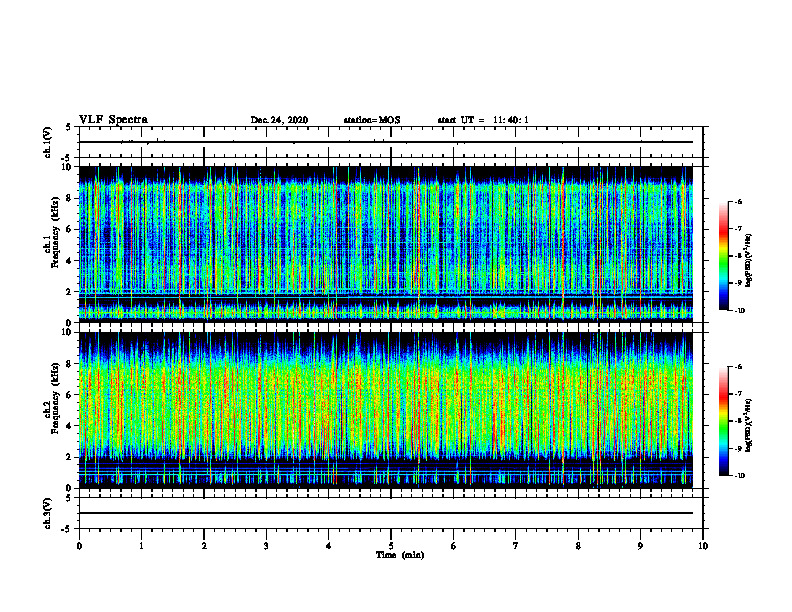Select the ch.1 color bar "log(PSD)" label
This screenshot has height=612, width=792.
(749, 261)
